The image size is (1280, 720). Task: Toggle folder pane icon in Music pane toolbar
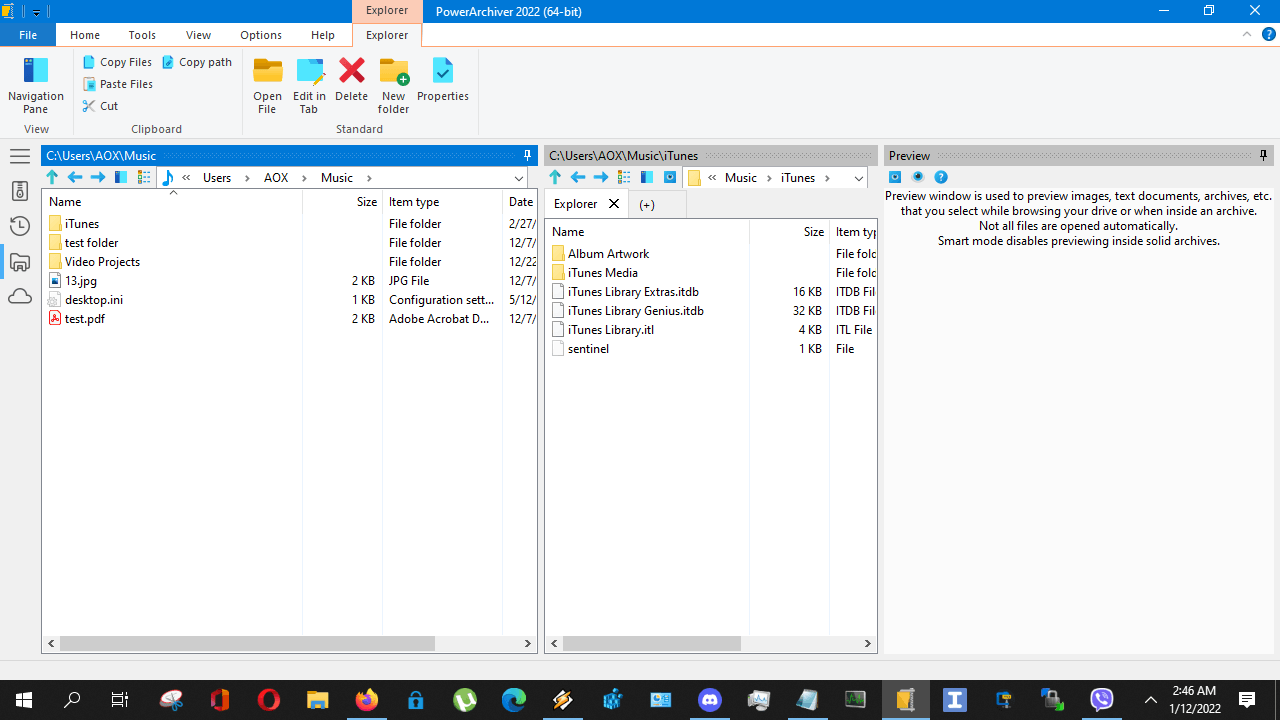121,177
